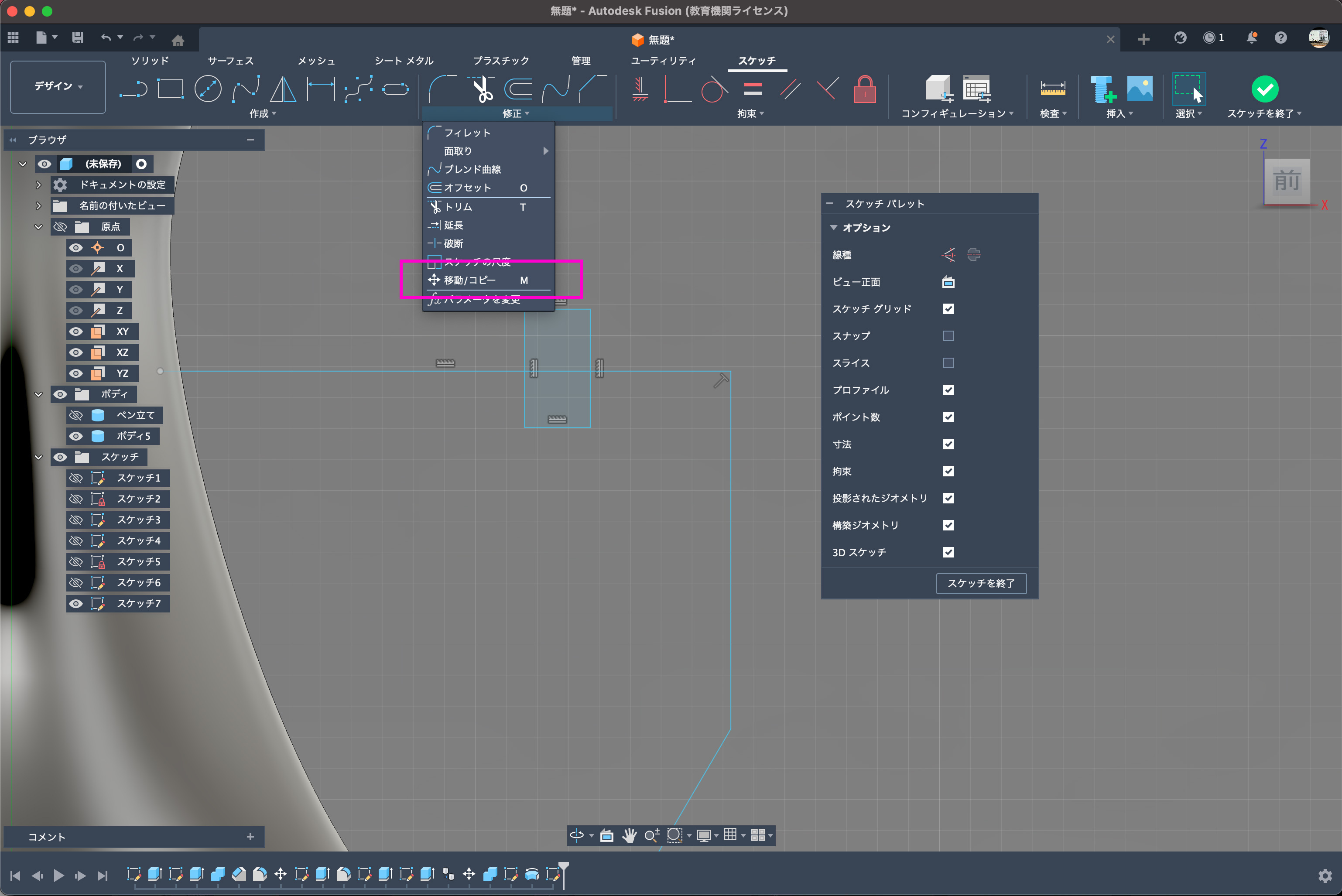The width and height of the screenshot is (1342, 896).
Task: Collapse the オプション section triangle
Action: [833, 227]
